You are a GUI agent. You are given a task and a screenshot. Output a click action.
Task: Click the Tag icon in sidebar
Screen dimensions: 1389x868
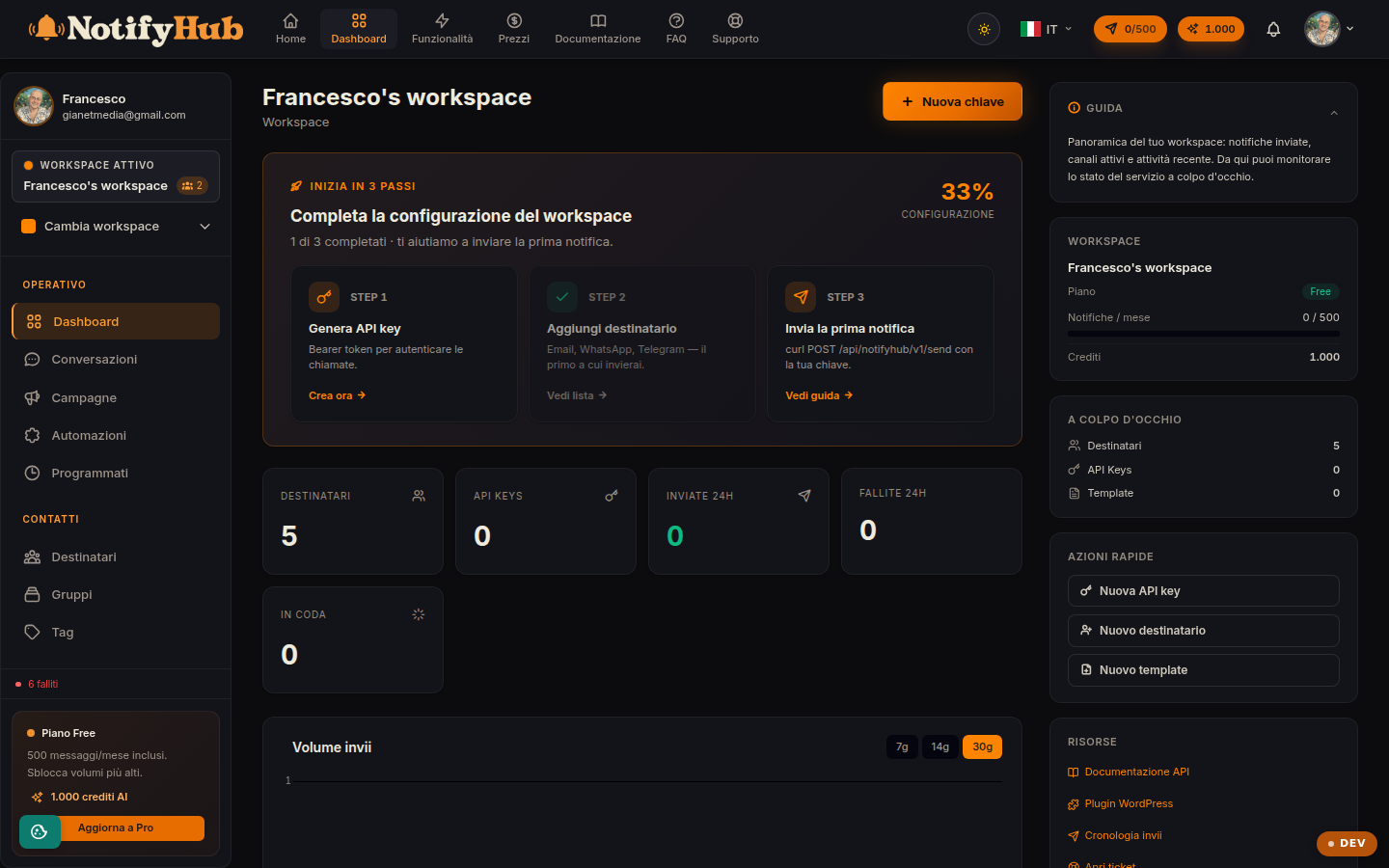tap(32, 632)
